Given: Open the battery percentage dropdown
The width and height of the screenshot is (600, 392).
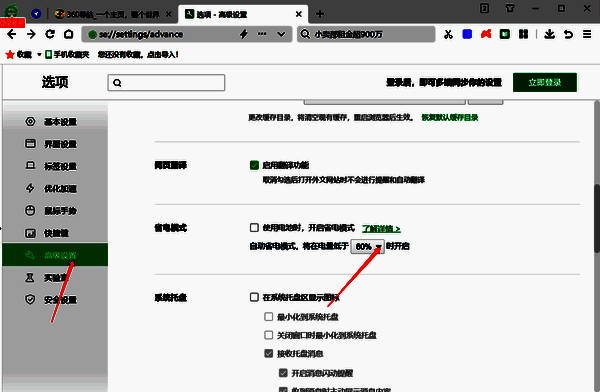Looking at the screenshot, I should 368,247.
